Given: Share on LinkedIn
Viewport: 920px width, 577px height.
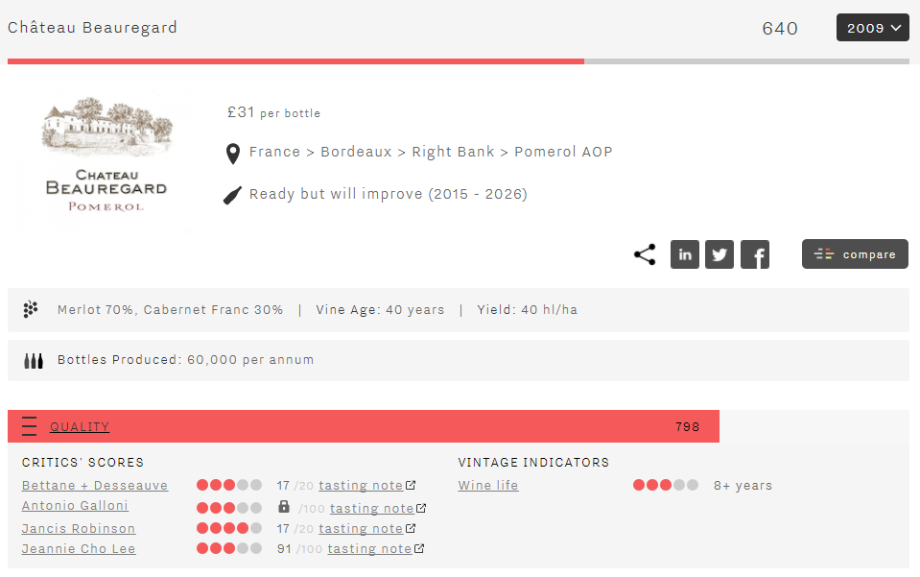Looking at the screenshot, I should (x=685, y=254).
